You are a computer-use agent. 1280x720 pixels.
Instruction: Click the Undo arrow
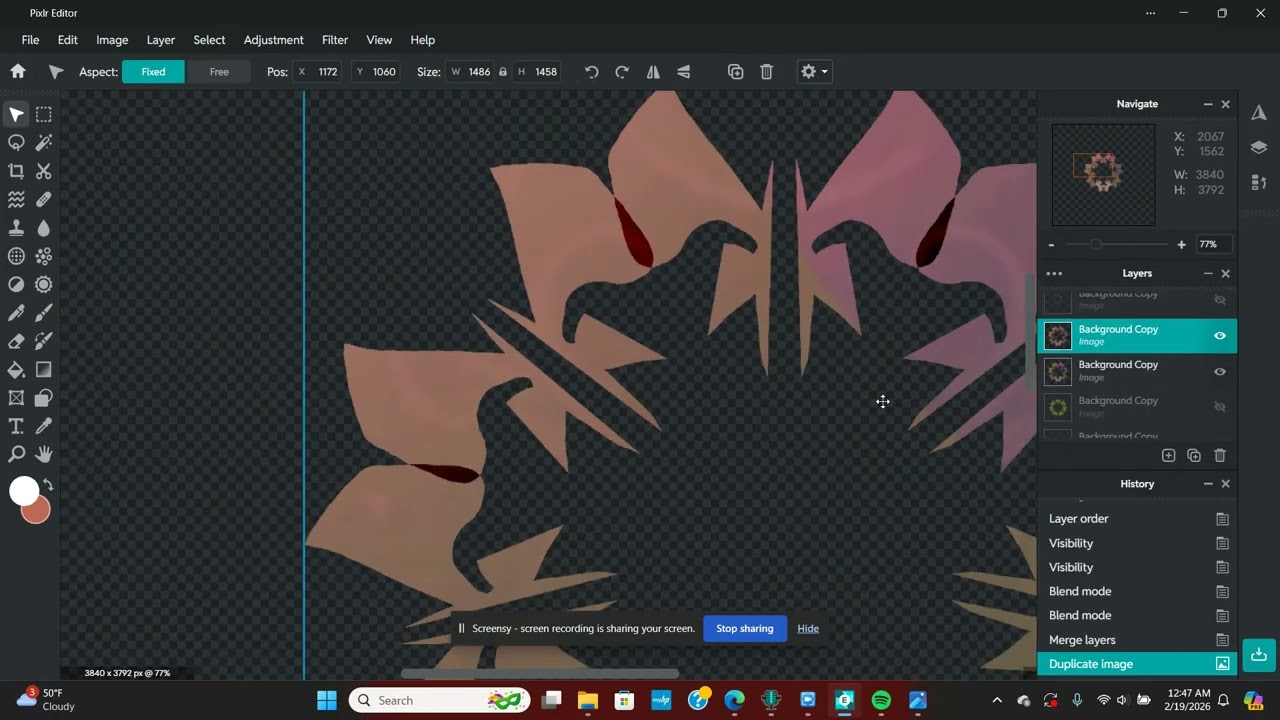pyautogui.click(x=591, y=72)
